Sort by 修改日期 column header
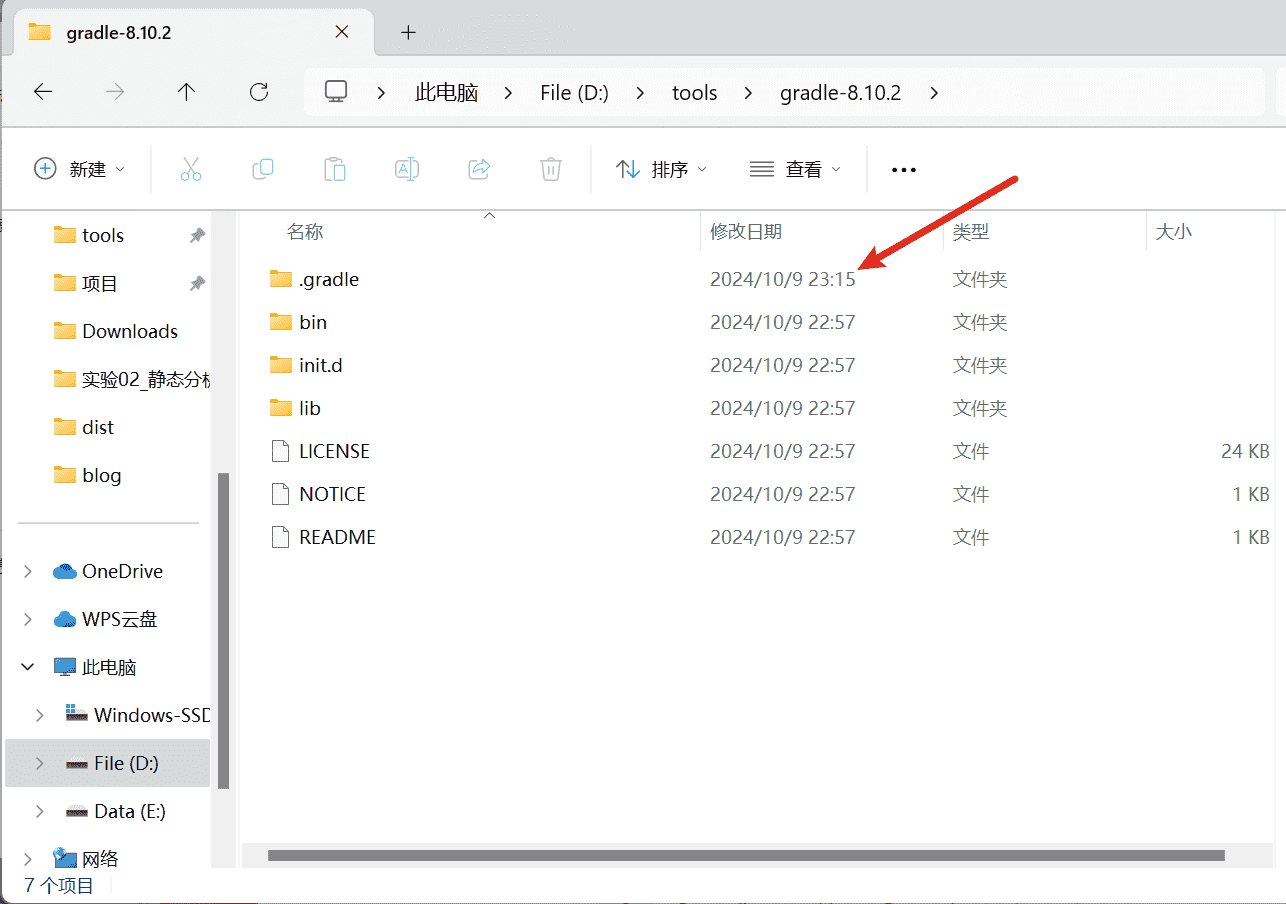Image resolution: width=1286 pixels, height=904 pixels. pos(746,232)
